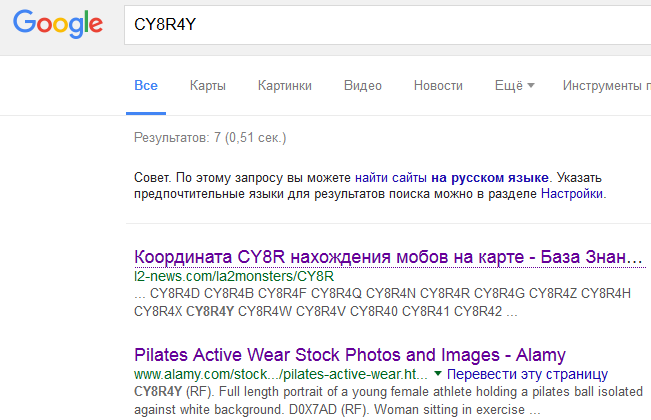The image size is (651, 420).
Task: Switch to the Видео tab
Action: pos(362,85)
